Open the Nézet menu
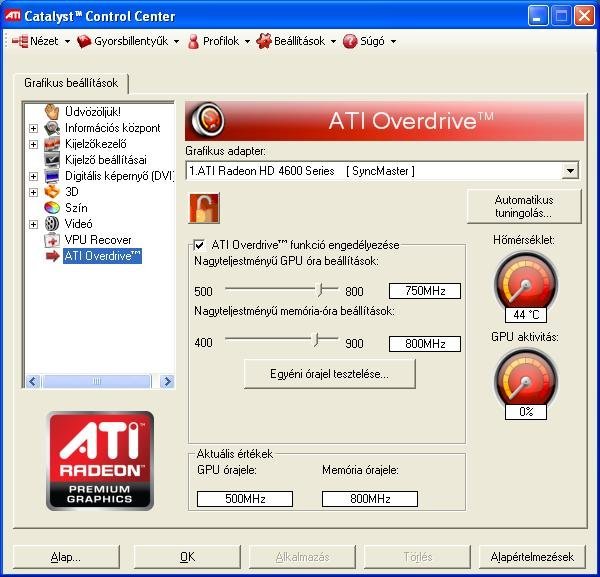This screenshot has width=600, height=577. point(44,41)
